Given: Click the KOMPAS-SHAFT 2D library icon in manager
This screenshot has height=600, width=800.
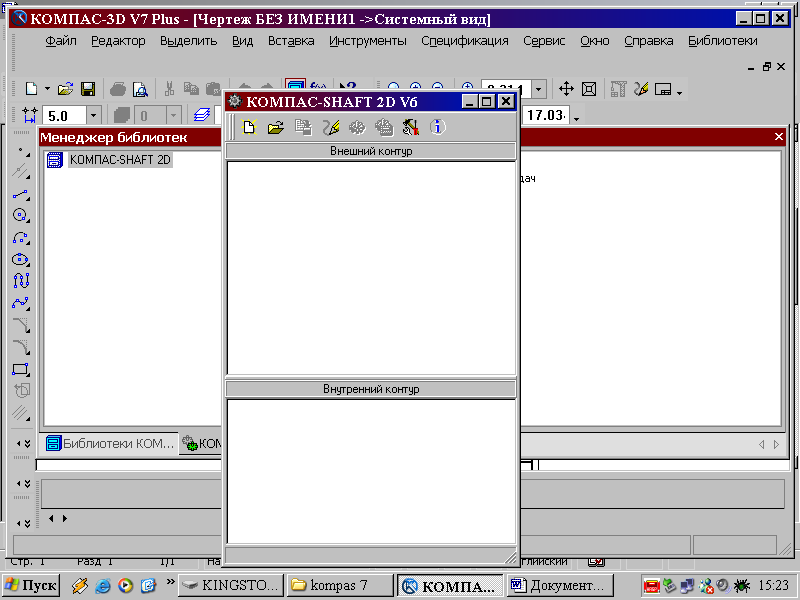Looking at the screenshot, I should [x=55, y=160].
